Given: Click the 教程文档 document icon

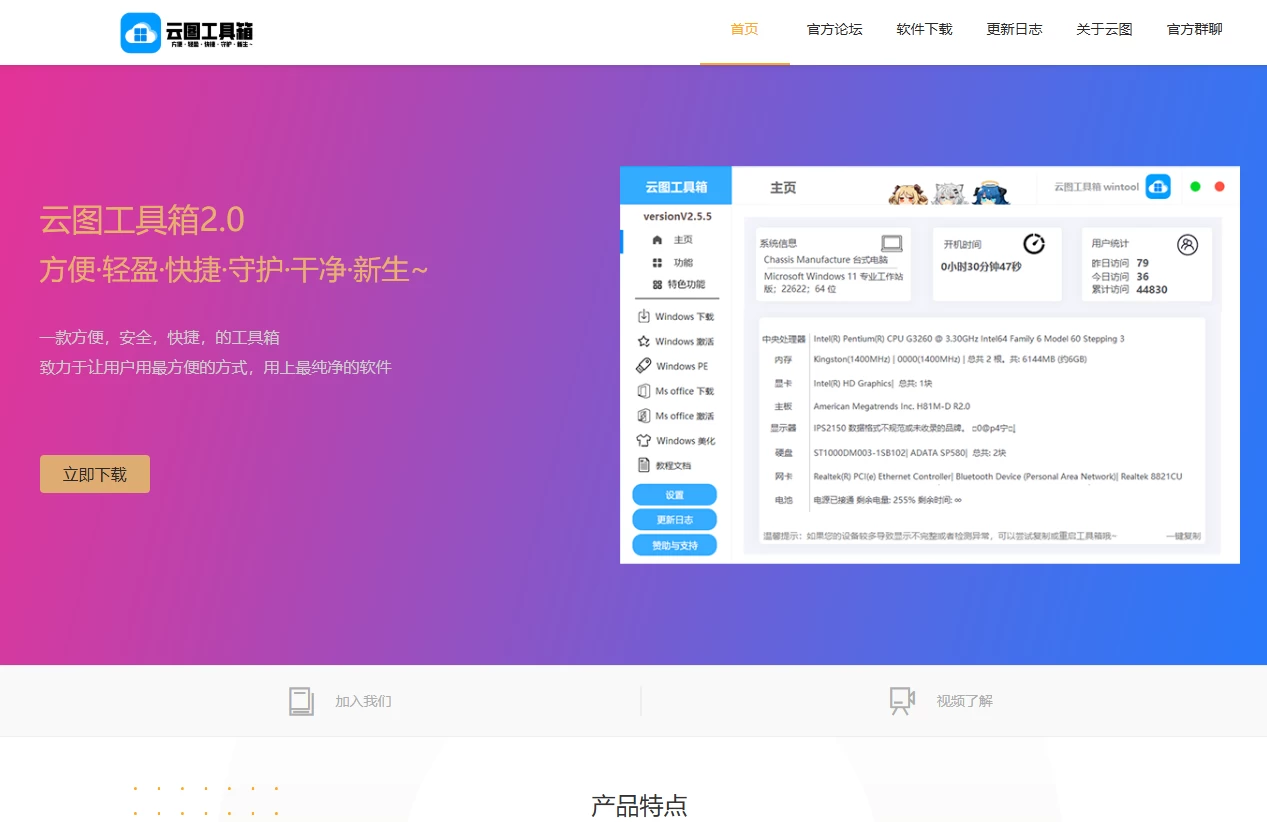Looking at the screenshot, I should (x=644, y=466).
